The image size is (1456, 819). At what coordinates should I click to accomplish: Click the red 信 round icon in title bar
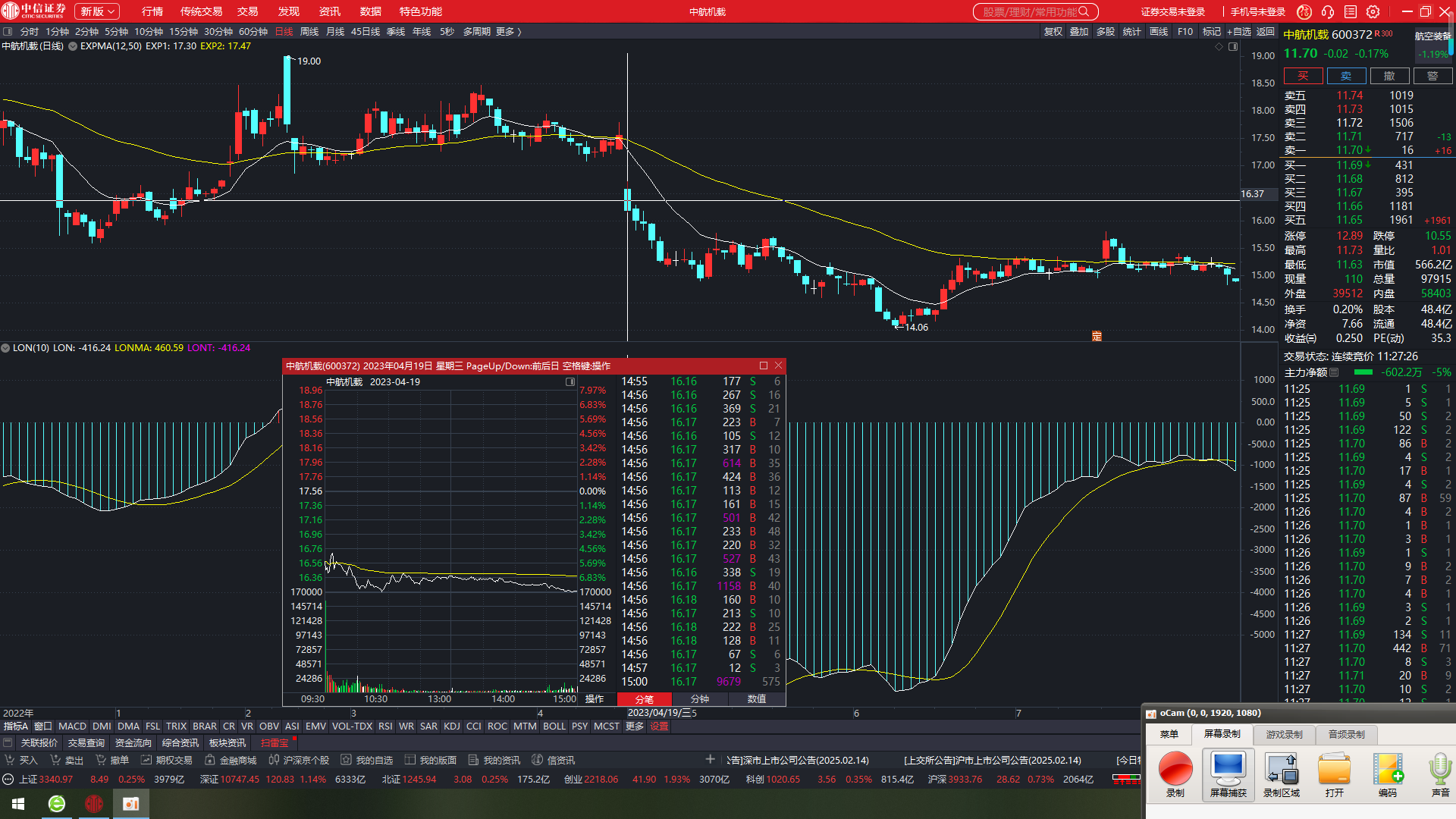coord(1304,11)
